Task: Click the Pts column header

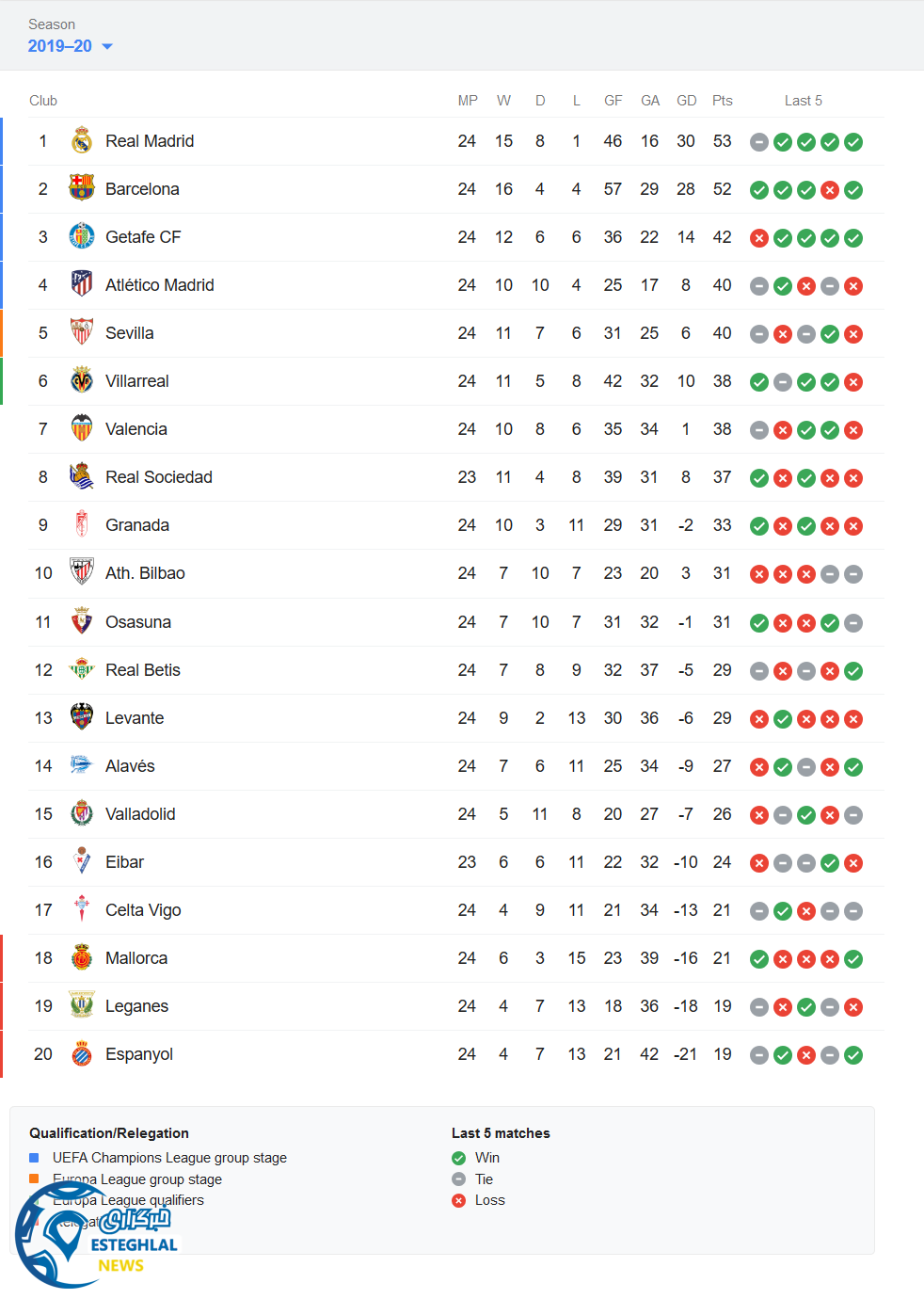Action: pos(722,101)
